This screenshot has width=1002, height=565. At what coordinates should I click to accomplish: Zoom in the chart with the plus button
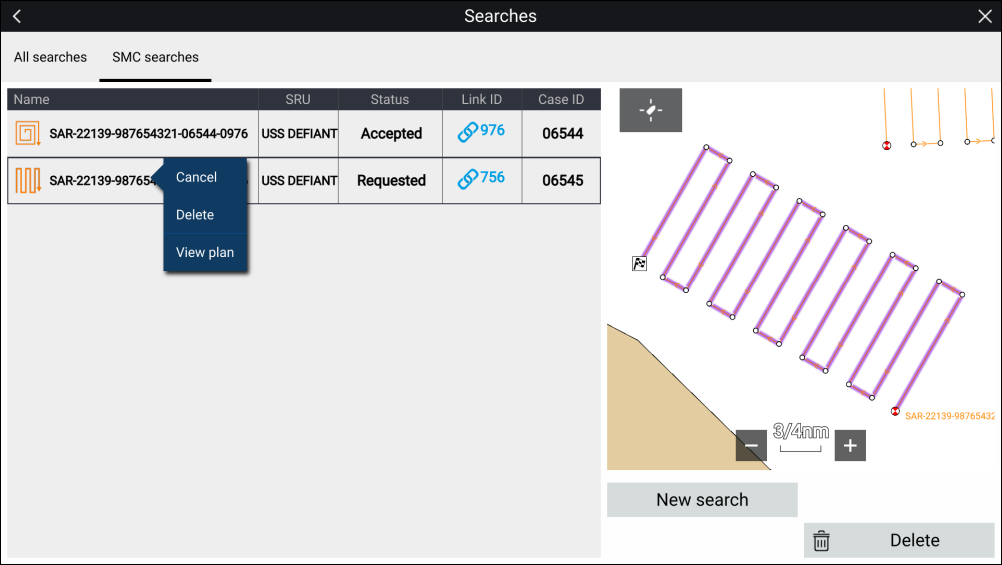coord(850,446)
